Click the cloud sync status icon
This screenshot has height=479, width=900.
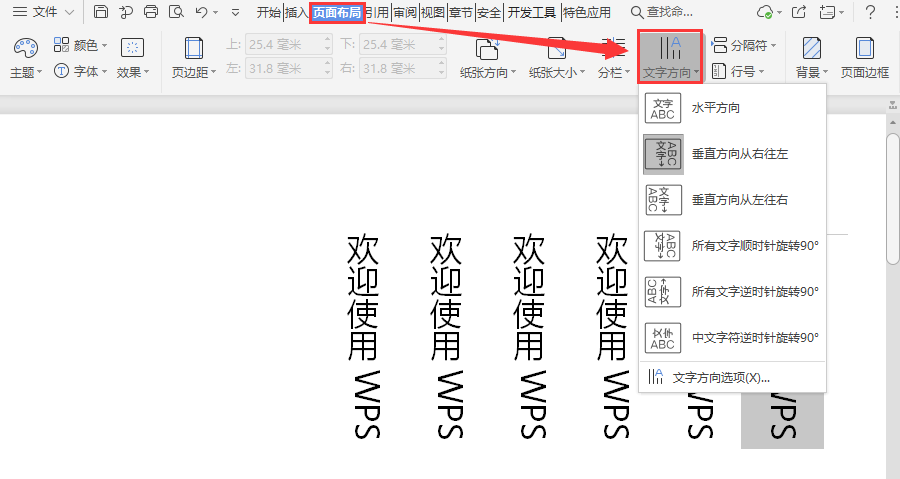(765, 12)
